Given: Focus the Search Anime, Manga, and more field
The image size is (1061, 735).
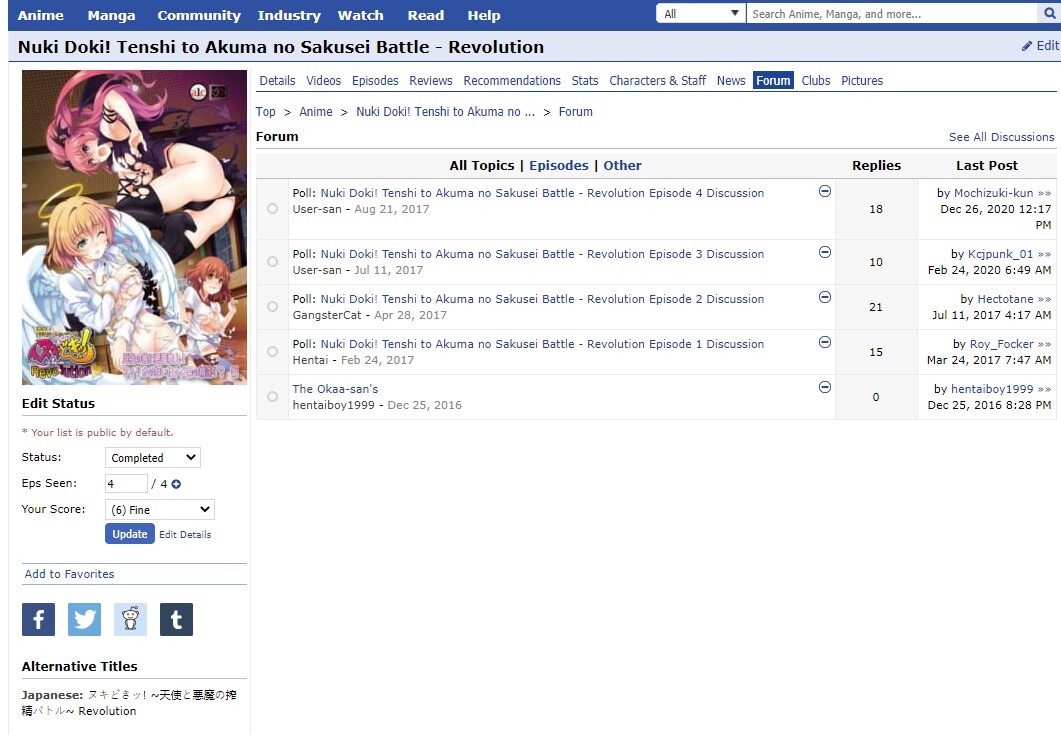Looking at the screenshot, I should coord(893,14).
